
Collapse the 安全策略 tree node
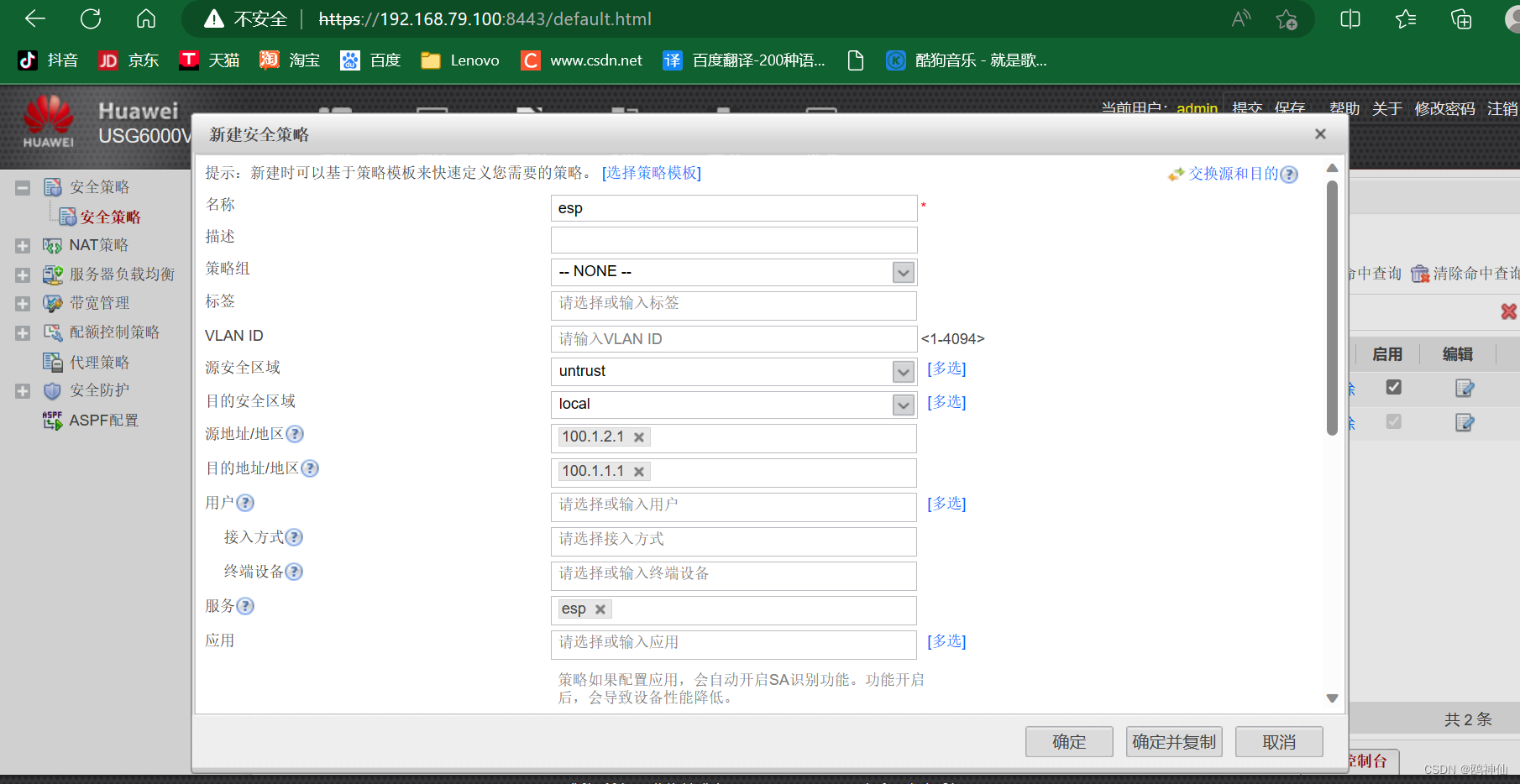(23, 188)
